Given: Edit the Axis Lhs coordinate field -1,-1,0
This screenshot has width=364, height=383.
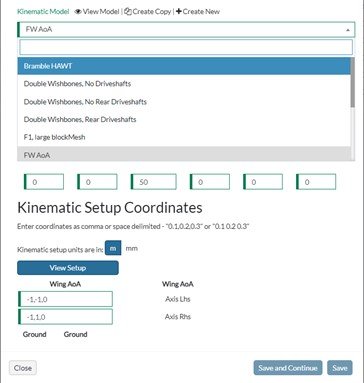Looking at the screenshot, I should tap(65, 299).
